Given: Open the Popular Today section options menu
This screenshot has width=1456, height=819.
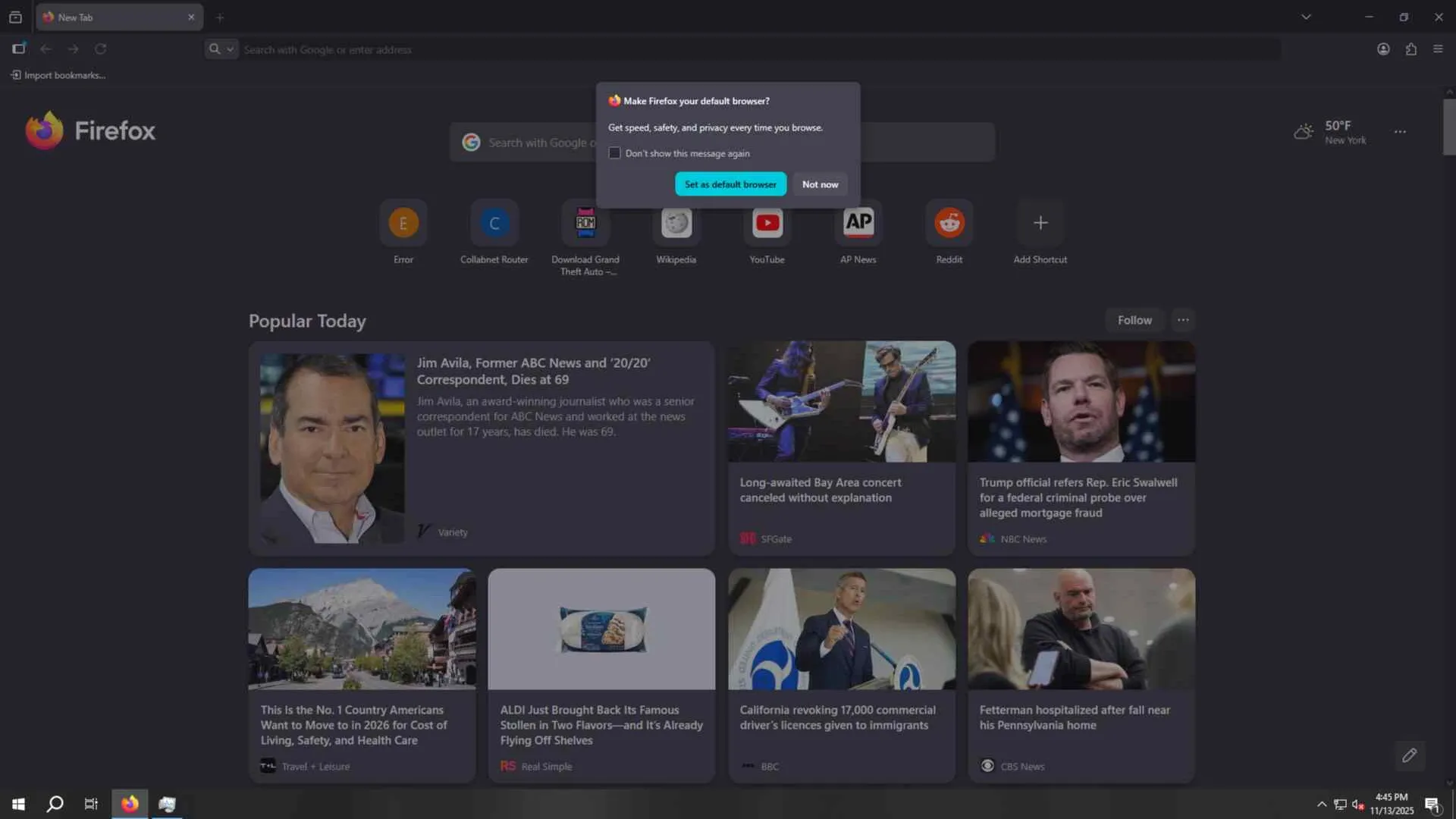Looking at the screenshot, I should [1183, 320].
